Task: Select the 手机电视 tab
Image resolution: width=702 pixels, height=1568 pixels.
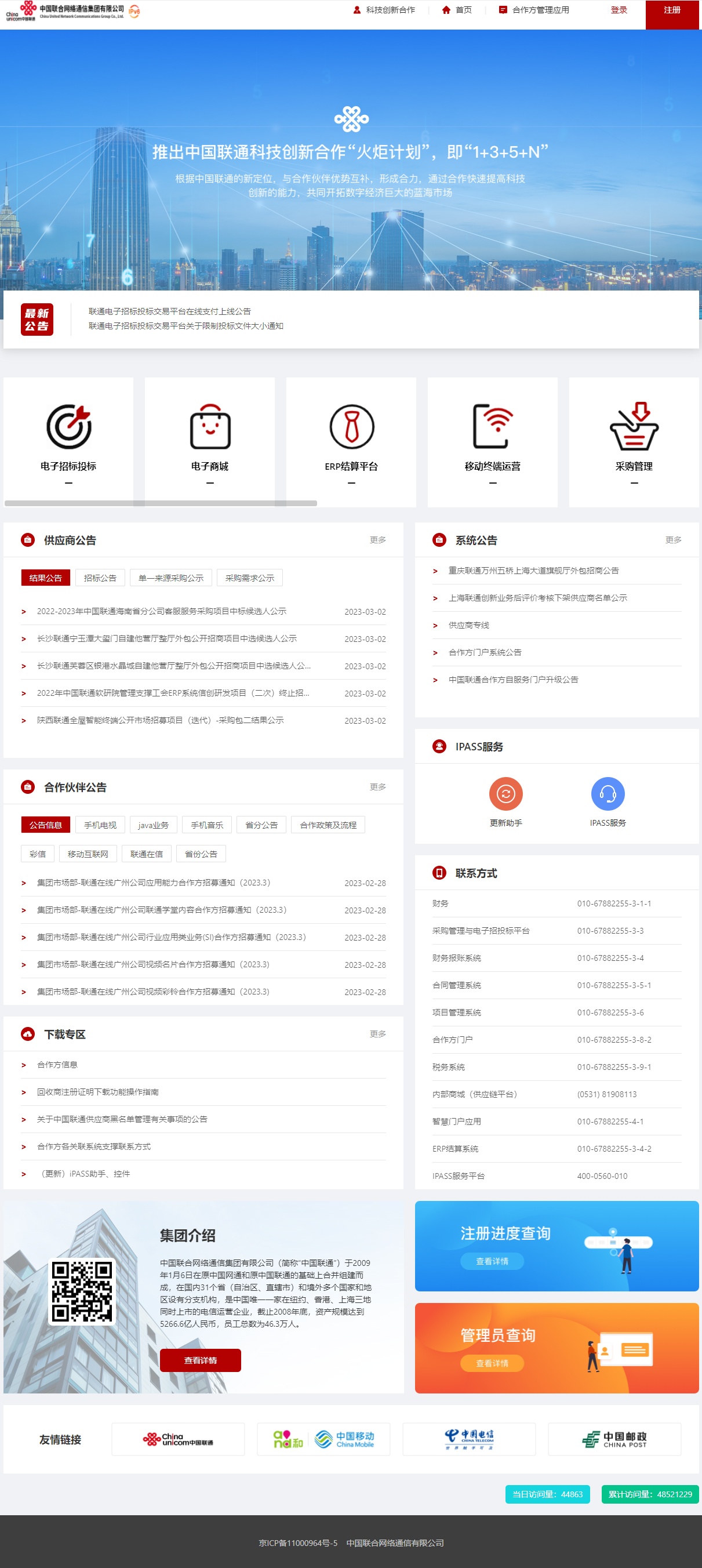Action: (100, 825)
